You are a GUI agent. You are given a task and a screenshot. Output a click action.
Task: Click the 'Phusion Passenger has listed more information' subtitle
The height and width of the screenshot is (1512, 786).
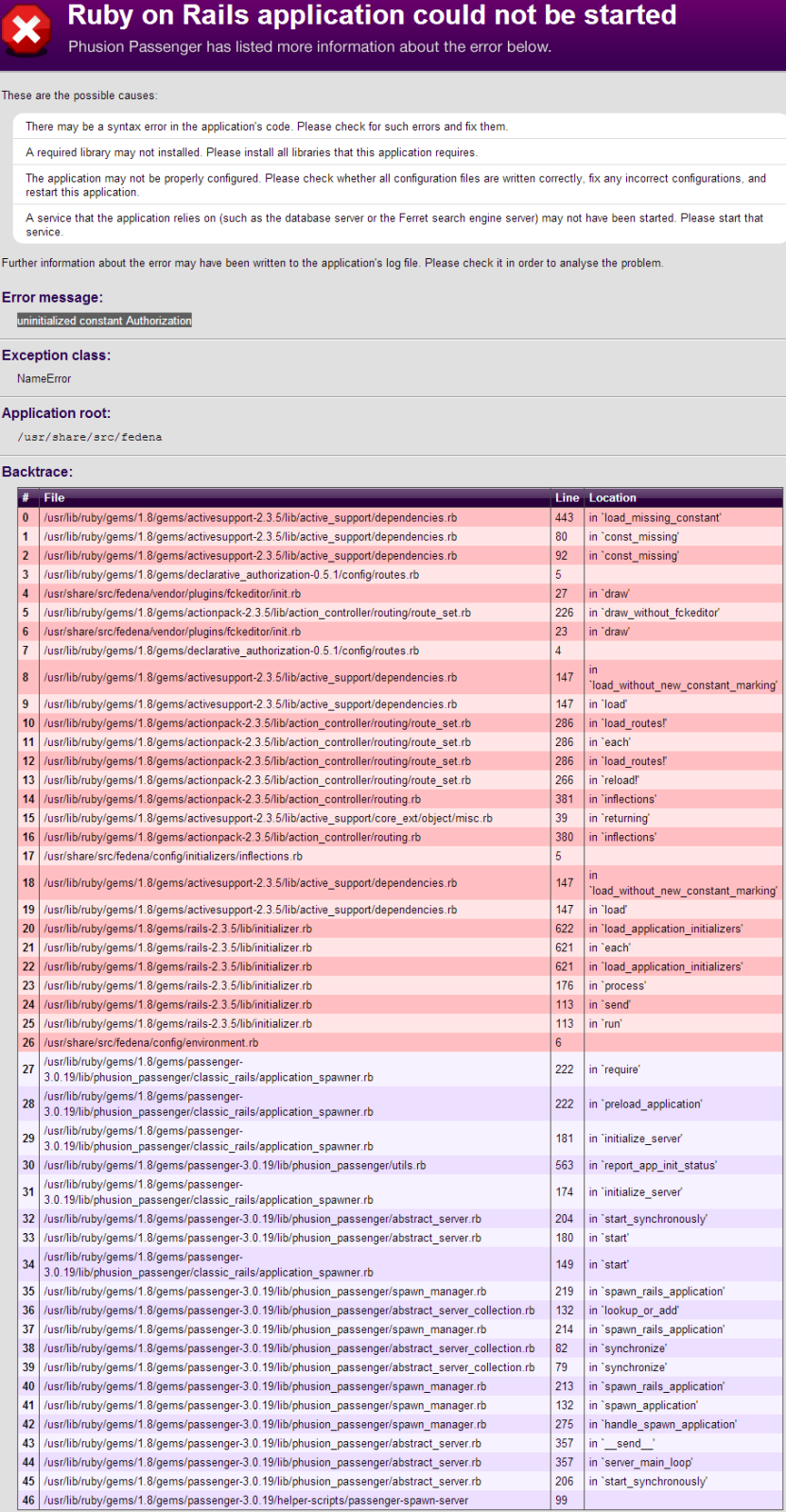pos(309,46)
